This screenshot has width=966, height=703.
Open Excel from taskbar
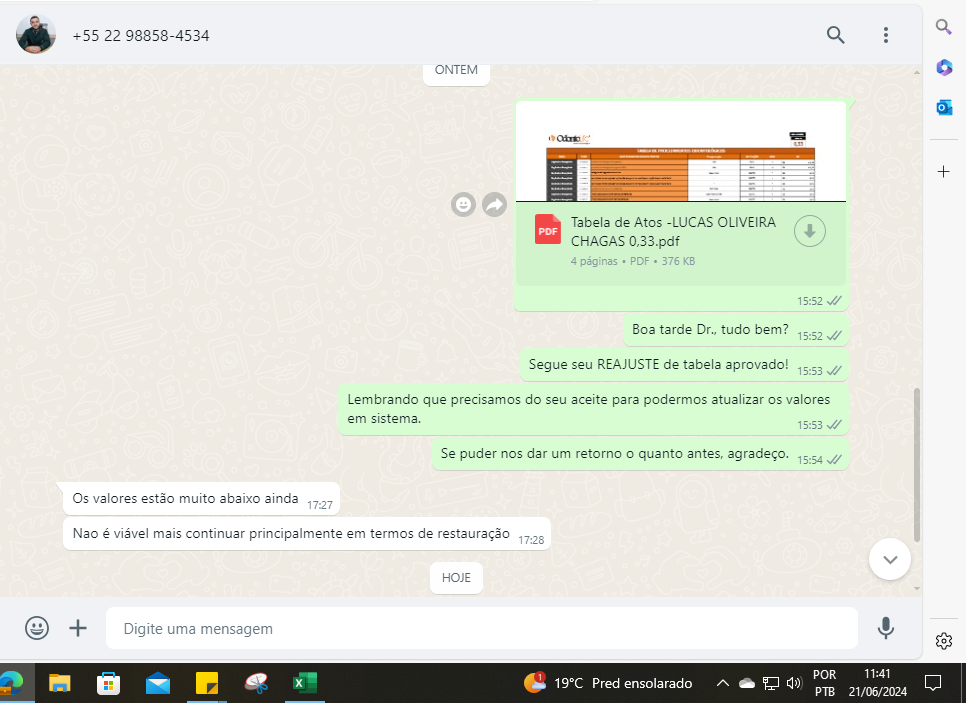pyautogui.click(x=304, y=683)
